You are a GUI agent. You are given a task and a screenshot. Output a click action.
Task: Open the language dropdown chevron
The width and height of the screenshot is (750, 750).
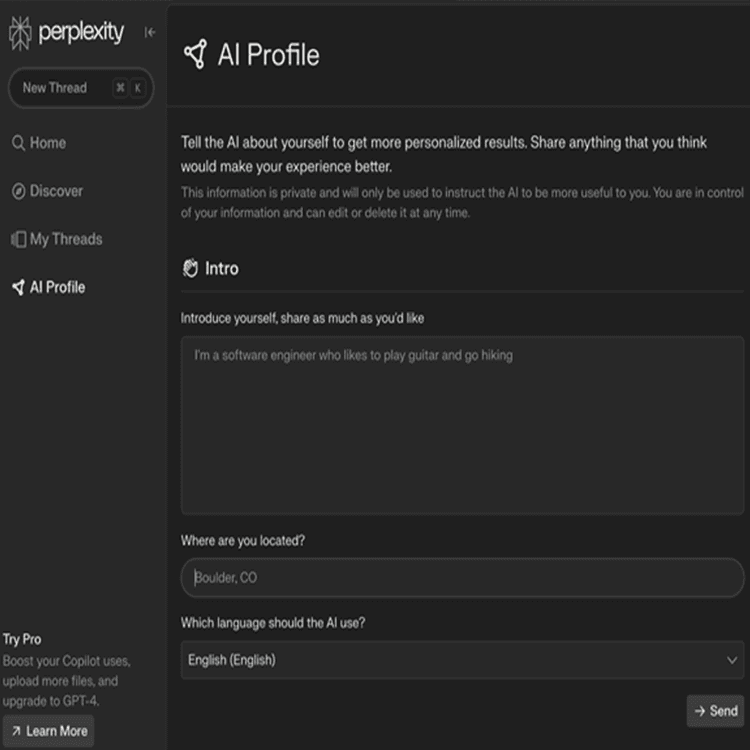[732, 660]
